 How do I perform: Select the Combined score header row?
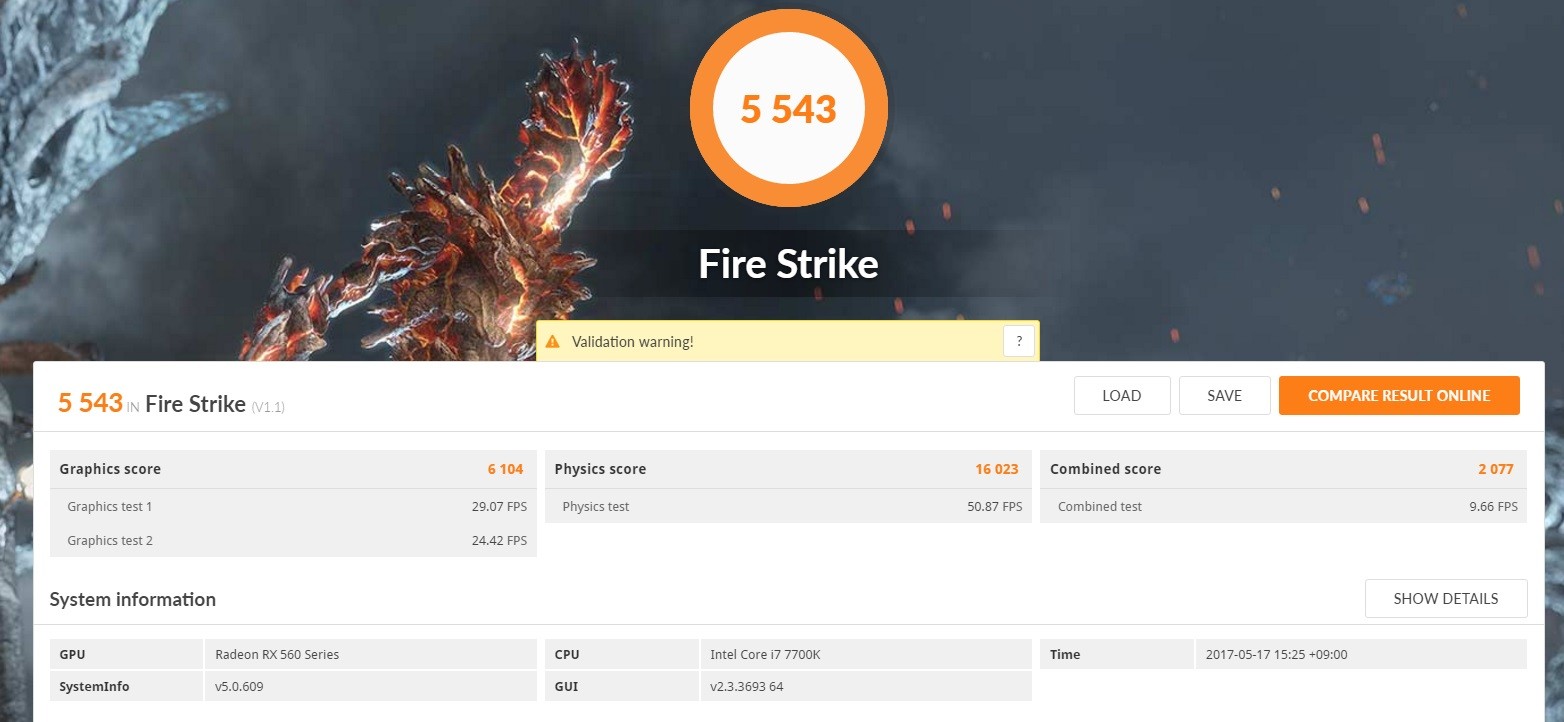(1283, 469)
